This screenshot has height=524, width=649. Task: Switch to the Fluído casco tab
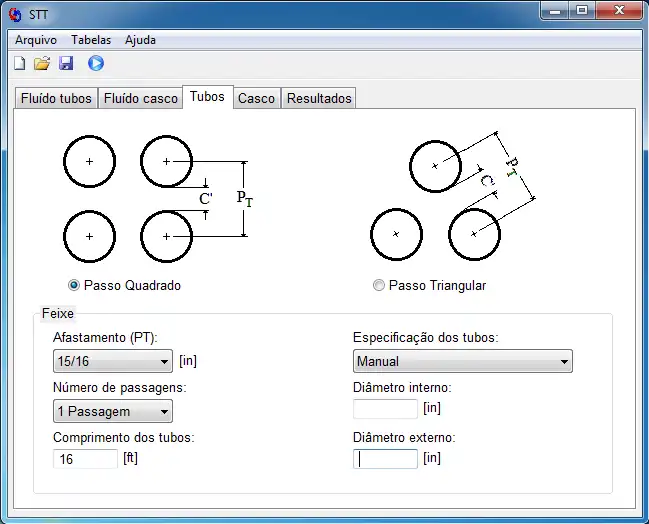(x=141, y=99)
